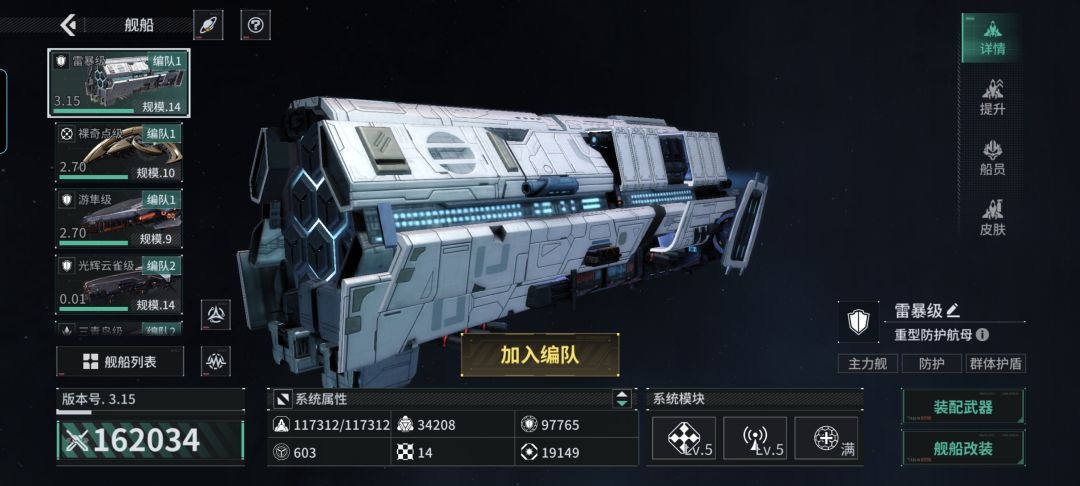Select the 裸奇点级 ship thumbnail
Screen dimensions: 1080x486
click(x=118, y=152)
